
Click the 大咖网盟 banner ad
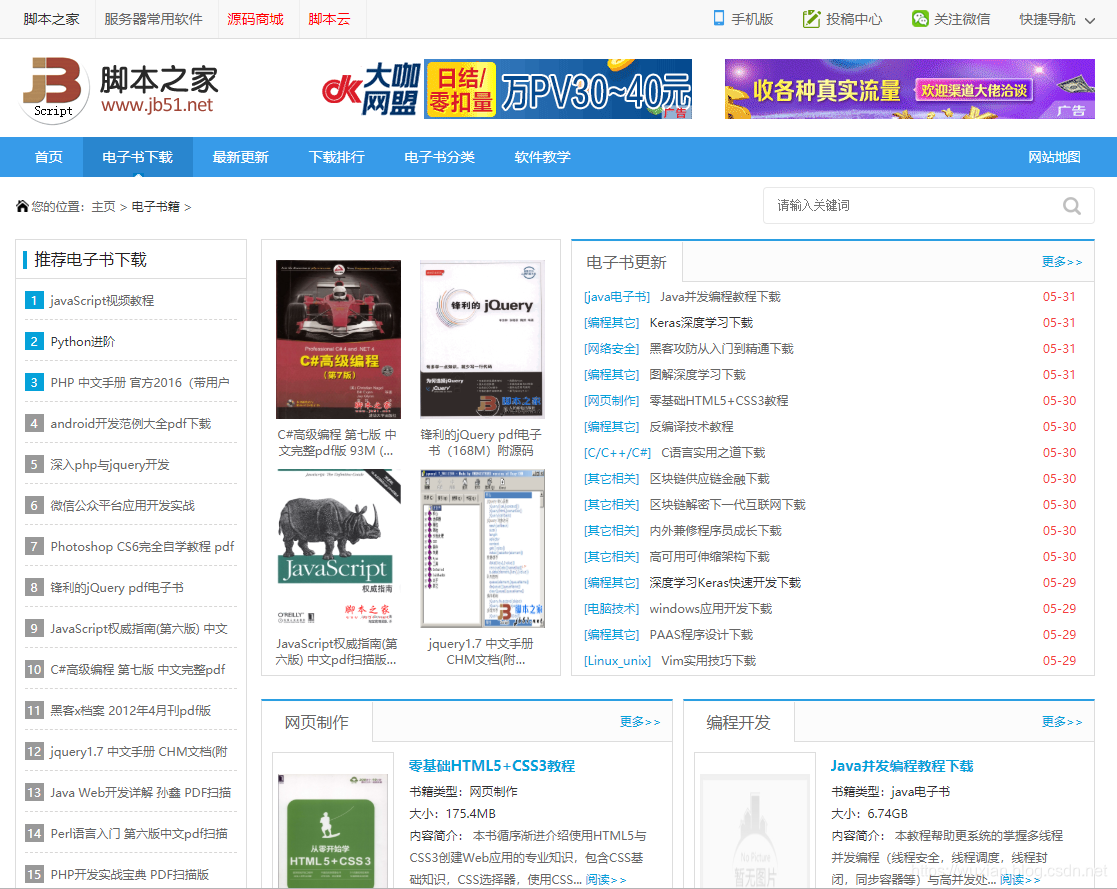(506, 89)
